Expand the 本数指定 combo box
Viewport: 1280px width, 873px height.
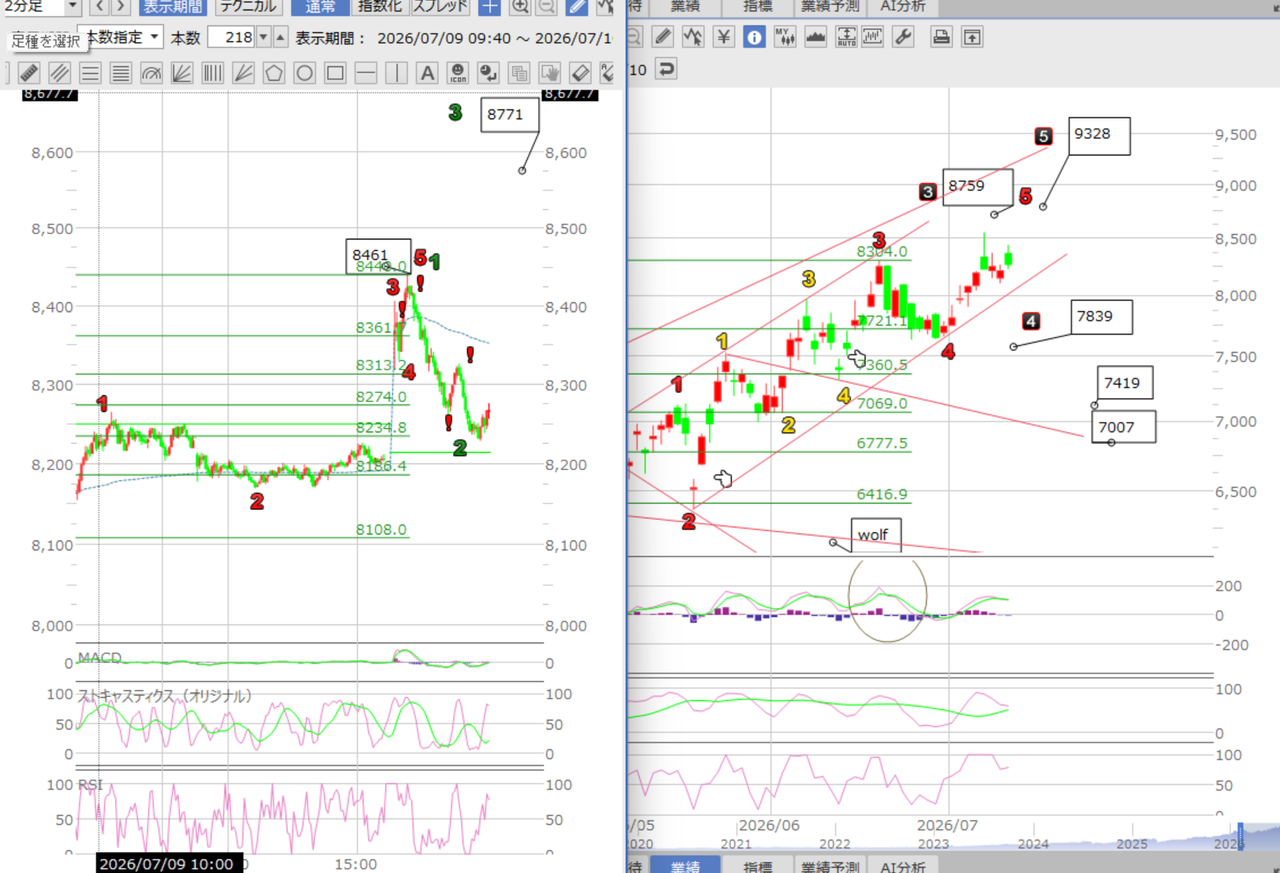pos(121,37)
